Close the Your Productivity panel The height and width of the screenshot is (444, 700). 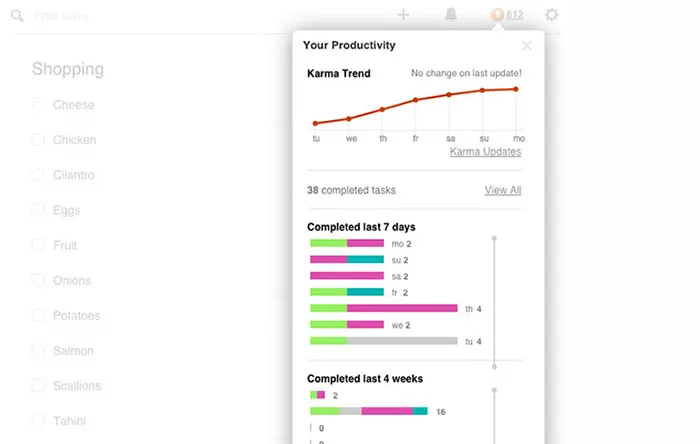point(527,45)
